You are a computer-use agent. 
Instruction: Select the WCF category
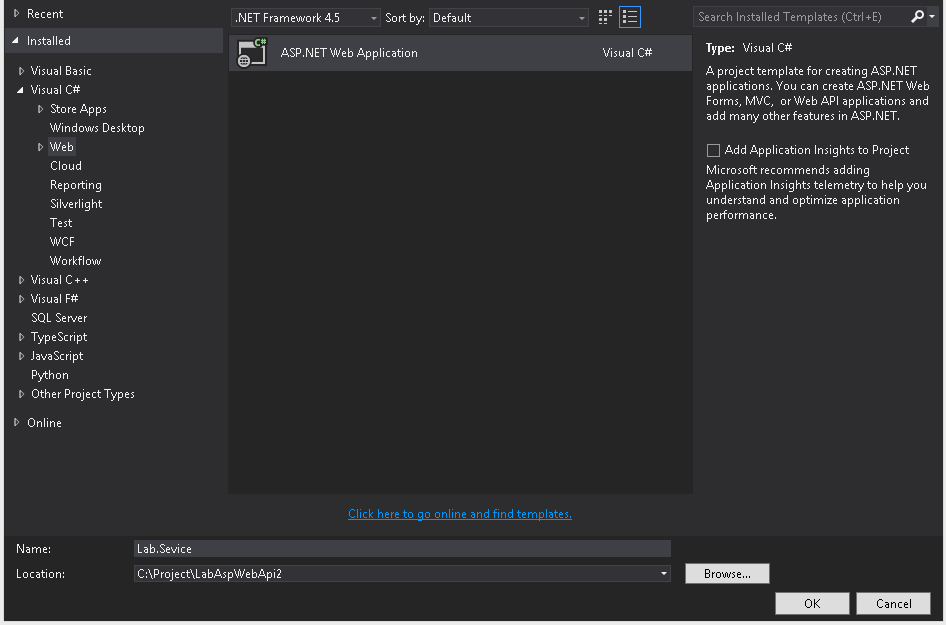pyautogui.click(x=62, y=242)
